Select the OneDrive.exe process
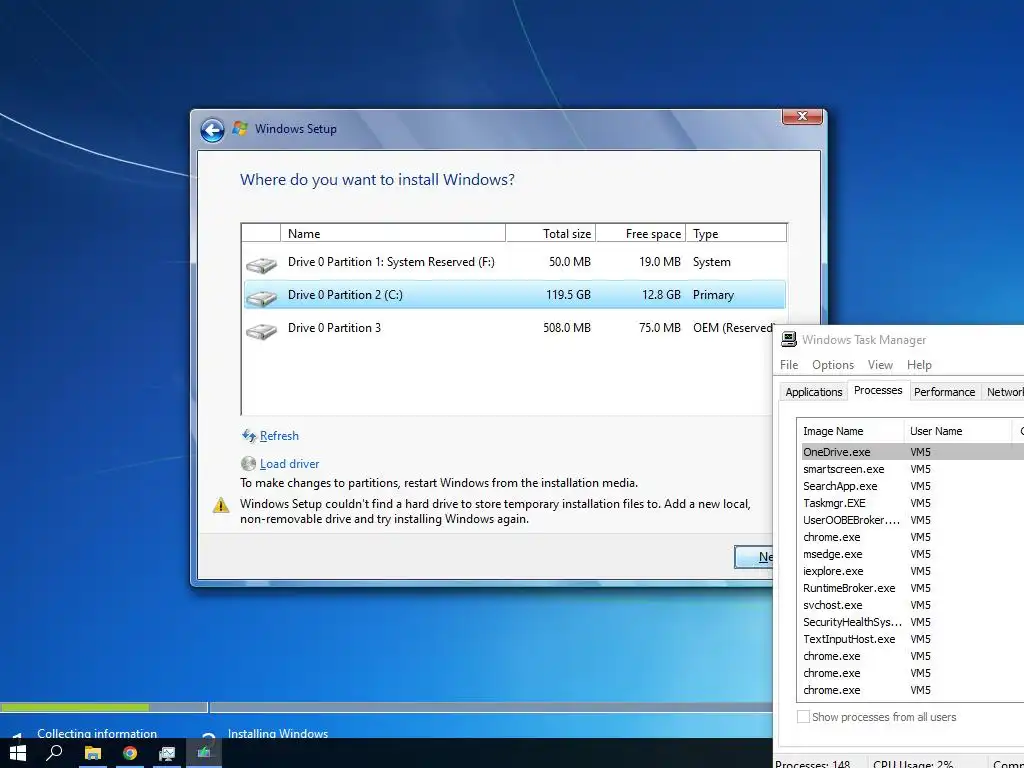 click(x=912, y=452)
